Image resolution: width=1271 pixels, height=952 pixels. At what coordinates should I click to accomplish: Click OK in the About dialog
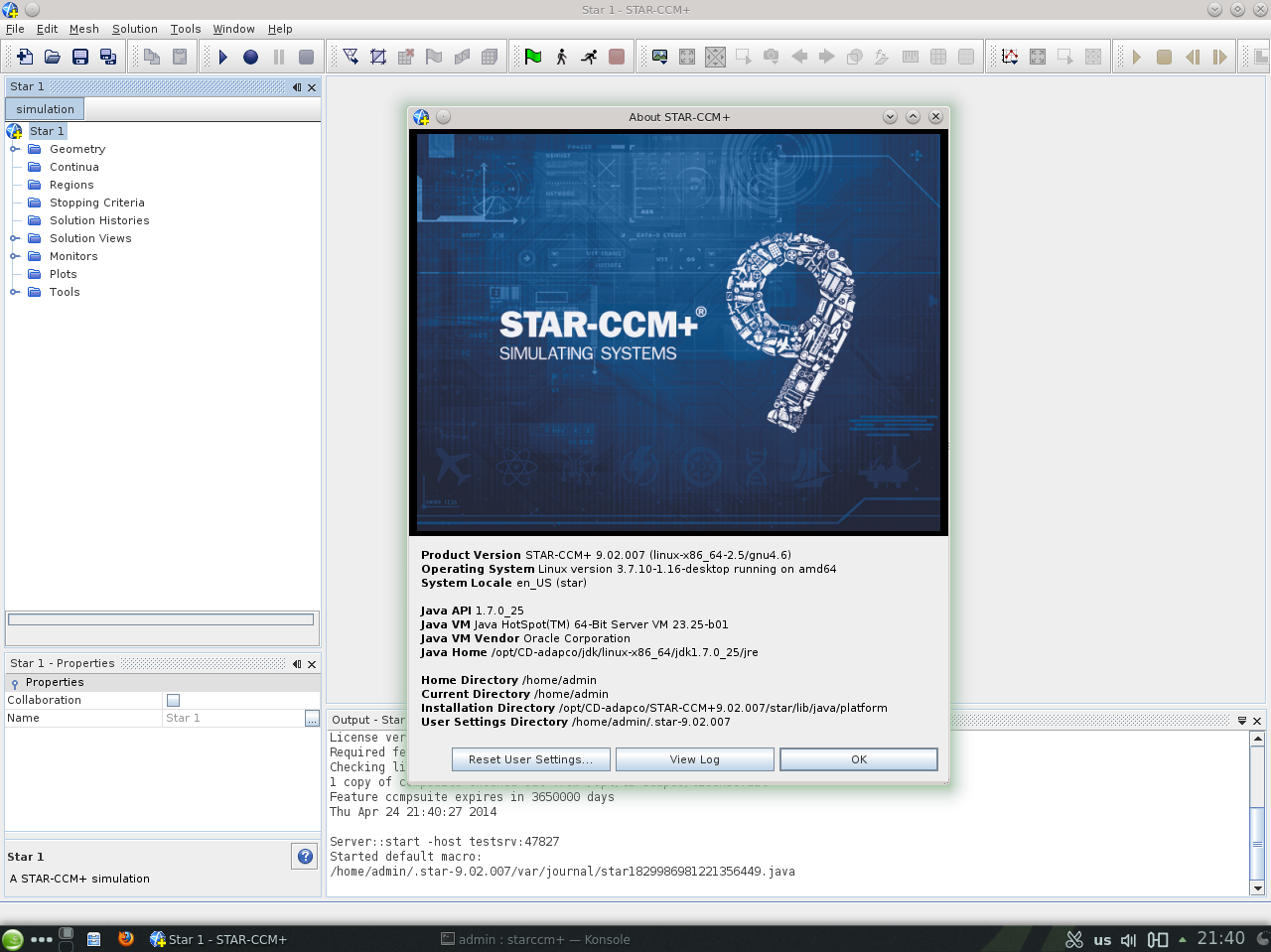pyautogui.click(x=859, y=759)
